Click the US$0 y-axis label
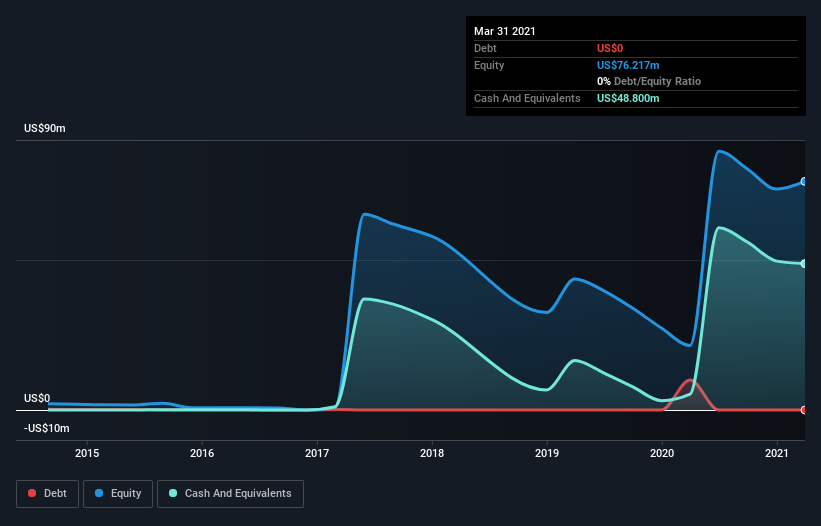This screenshot has height=526, width=821. (37, 398)
